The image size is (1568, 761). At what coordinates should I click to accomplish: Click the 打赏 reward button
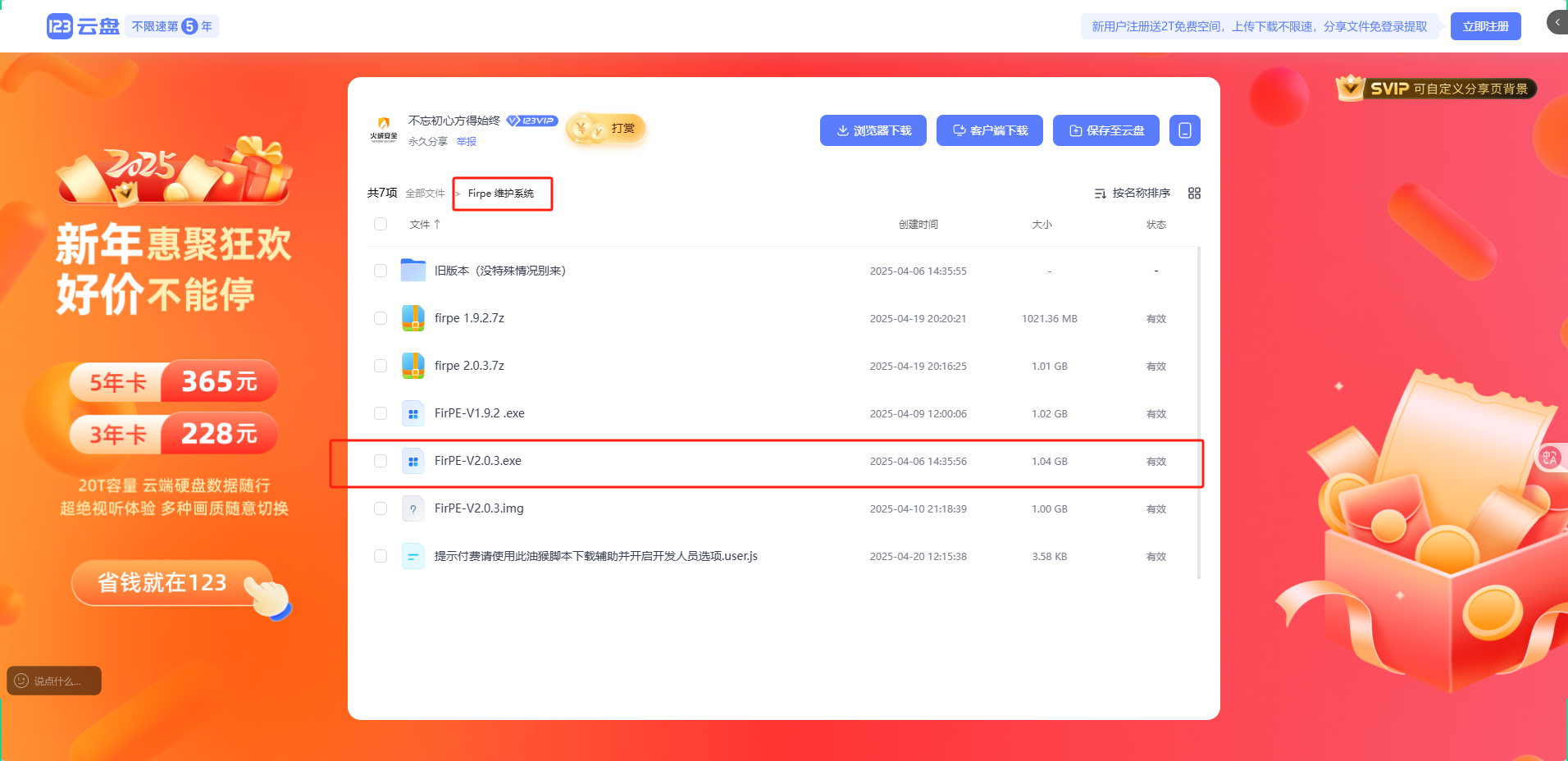click(x=607, y=129)
